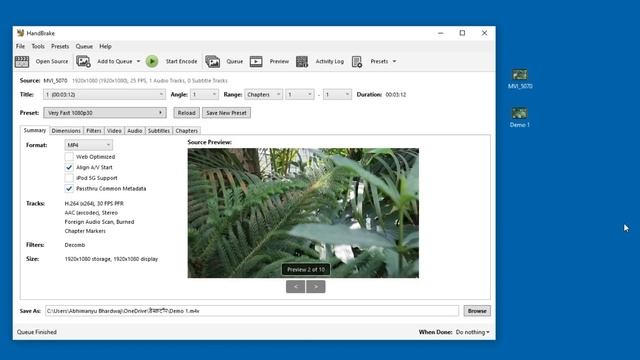Open the Tools menu
Image resolution: width=640 pixels, height=360 pixels.
[38, 47]
